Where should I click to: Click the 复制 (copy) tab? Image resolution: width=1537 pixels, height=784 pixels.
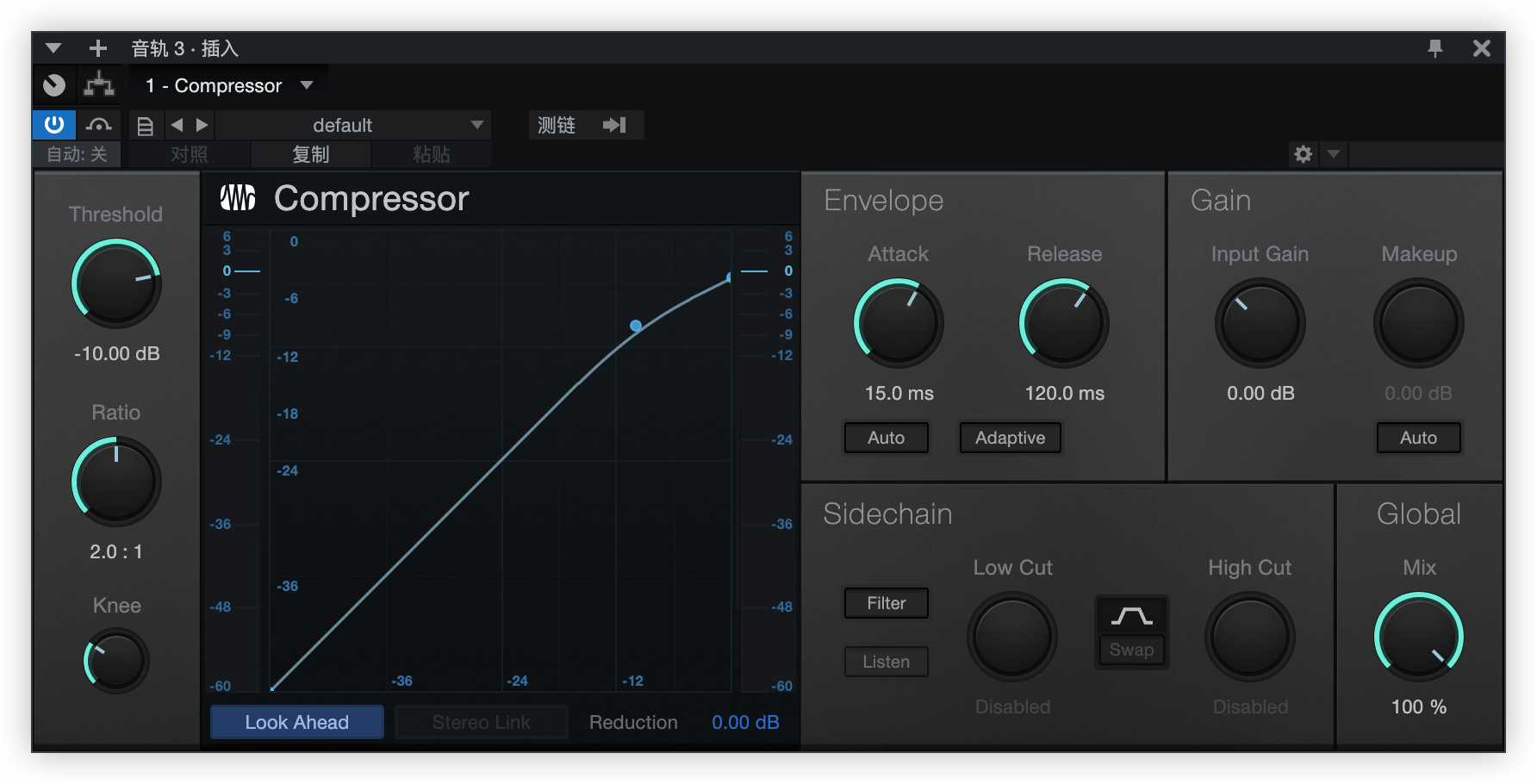point(311,154)
